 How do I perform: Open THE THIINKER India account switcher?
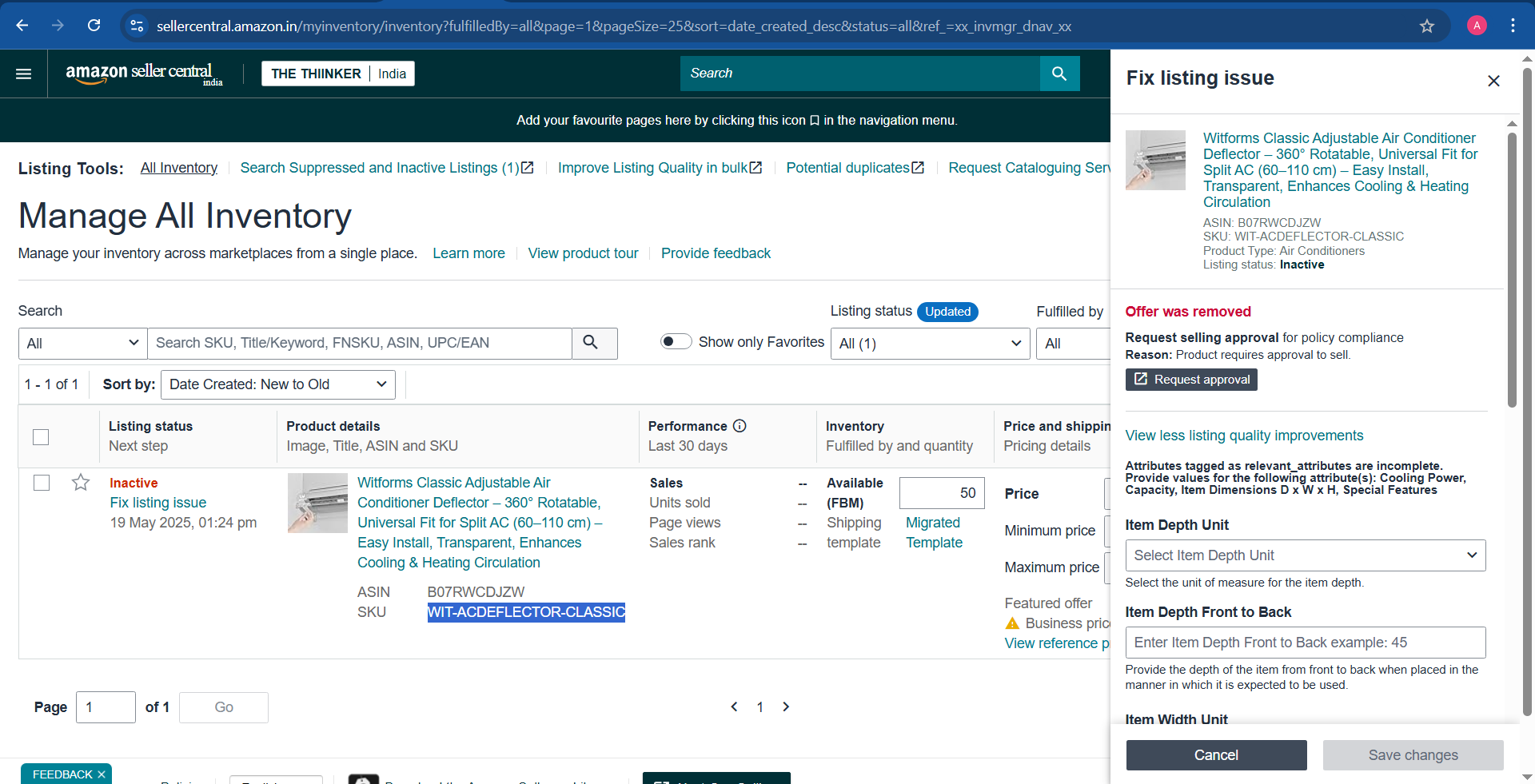coord(337,74)
